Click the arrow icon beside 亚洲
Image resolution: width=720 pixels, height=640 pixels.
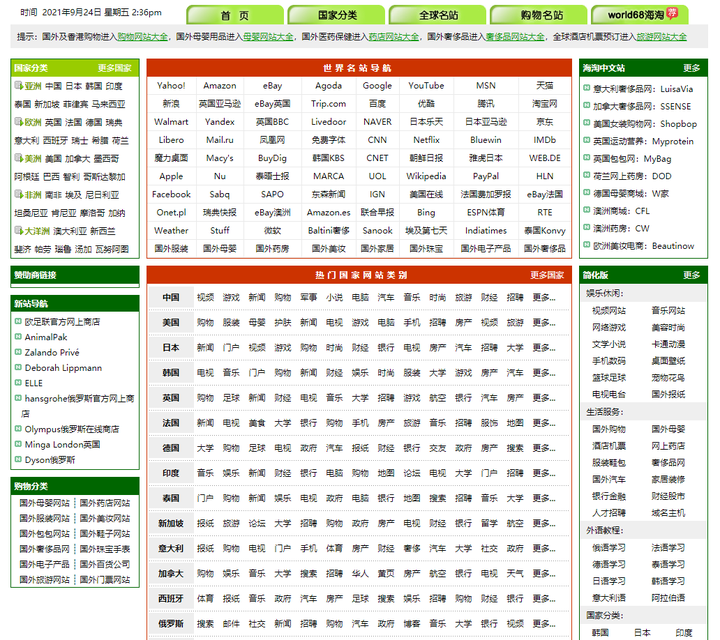coord(18,85)
